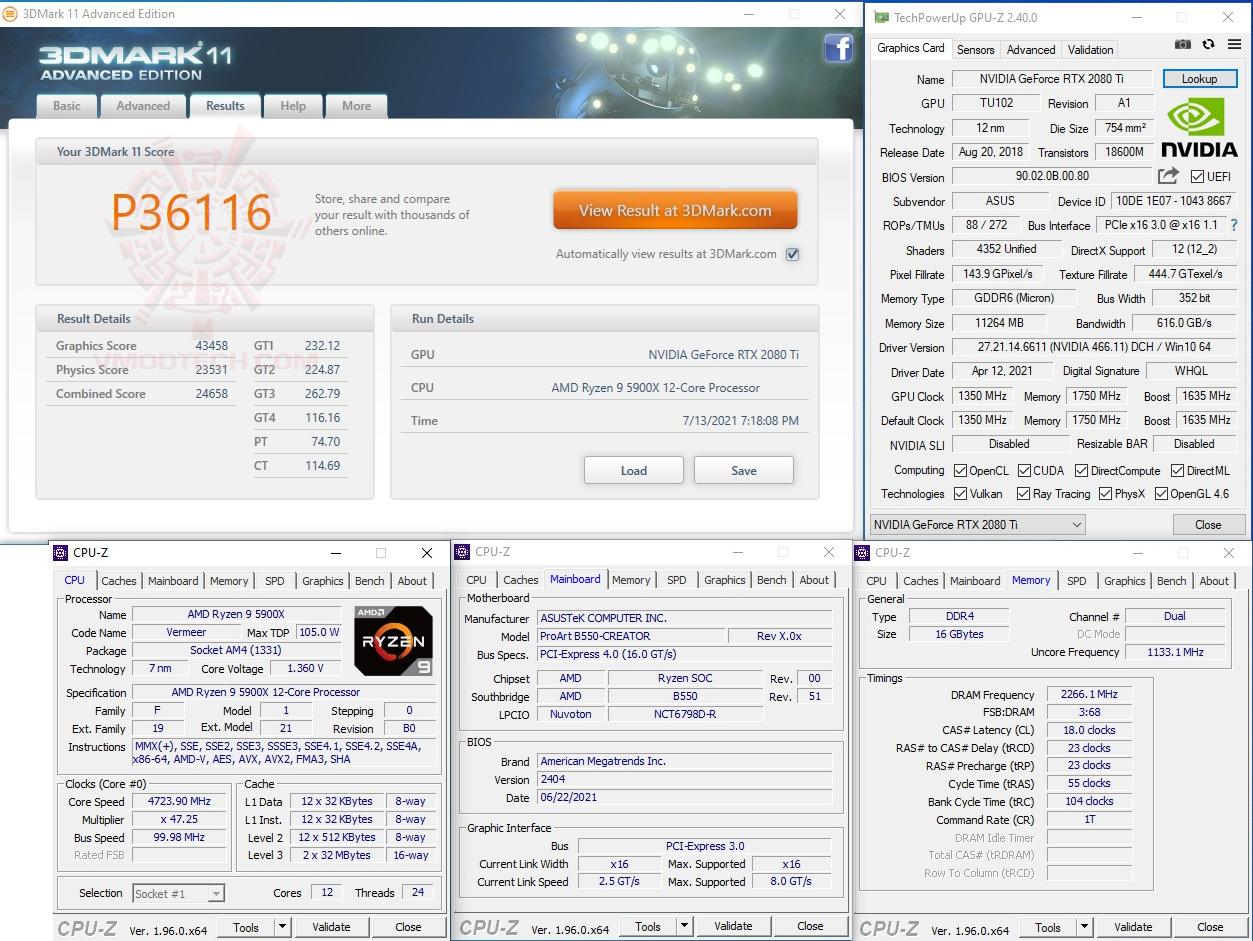Image resolution: width=1253 pixels, height=941 pixels.
Task: Click inside the GPU Name field
Action: pyautogui.click(x=1052, y=78)
